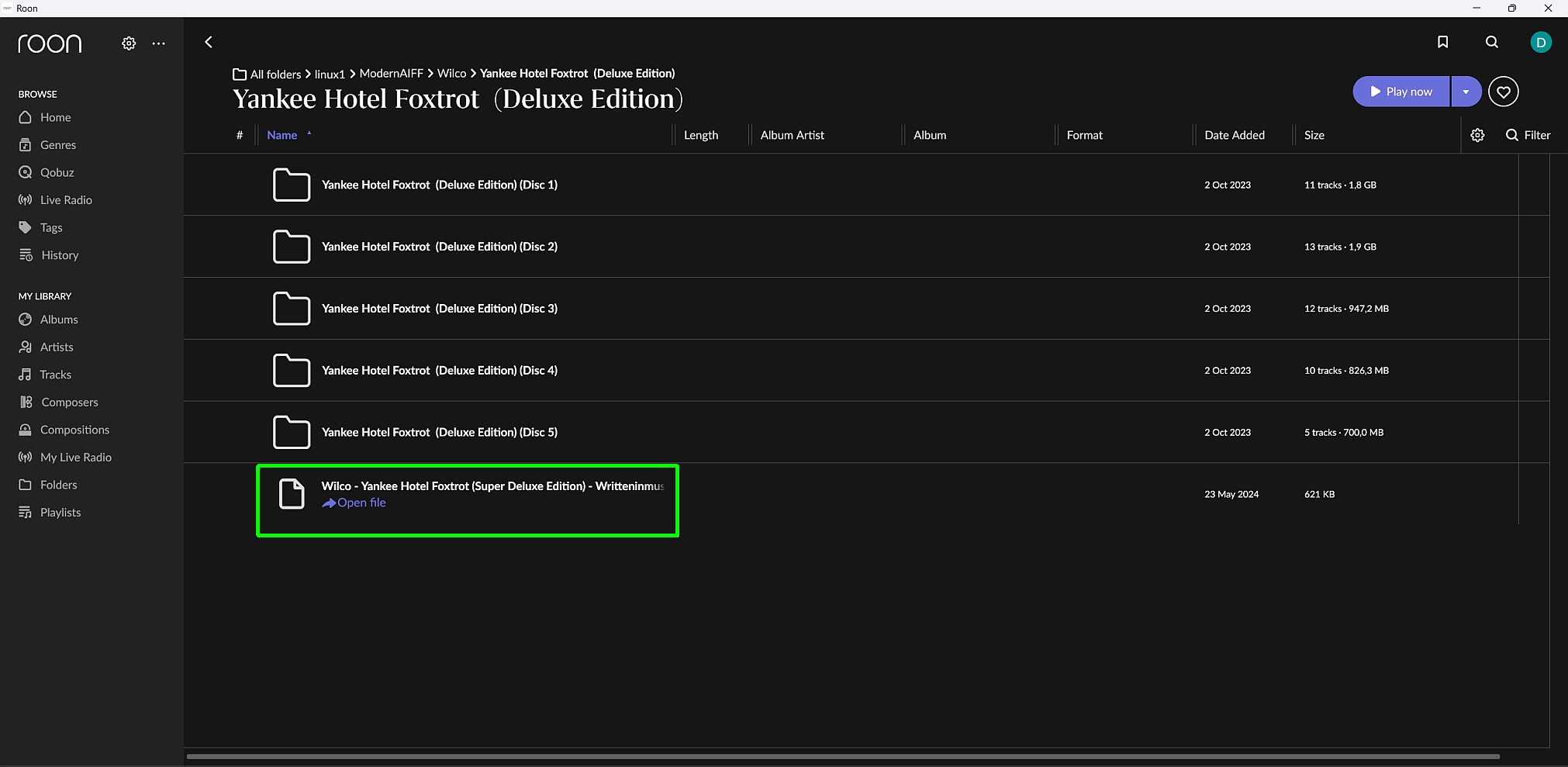Click '10 tracks · 826,3 MB' size cell
This screenshot has width=1568, height=767.
click(1346, 371)
